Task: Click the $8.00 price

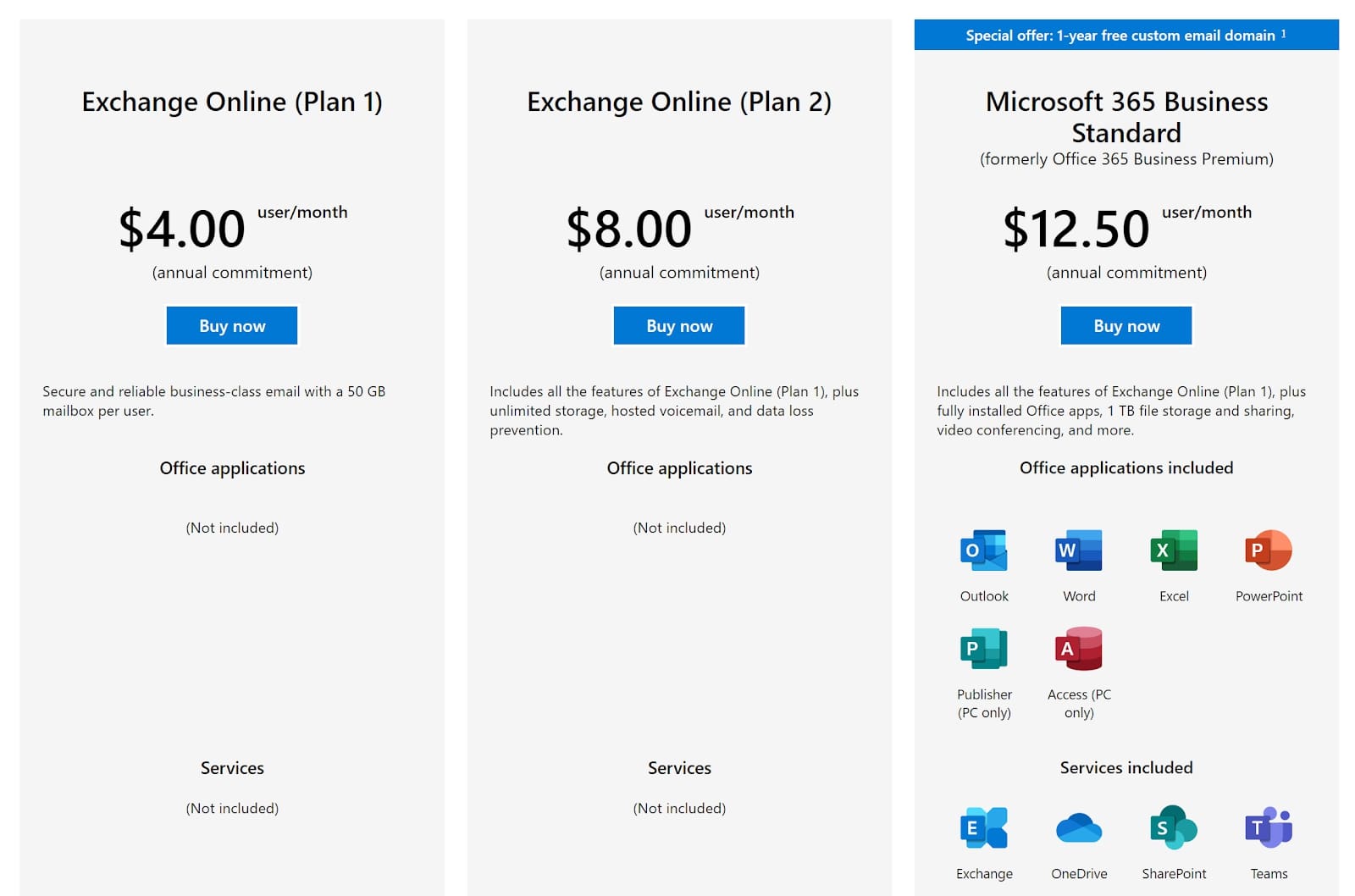Action: coord(629,229)
